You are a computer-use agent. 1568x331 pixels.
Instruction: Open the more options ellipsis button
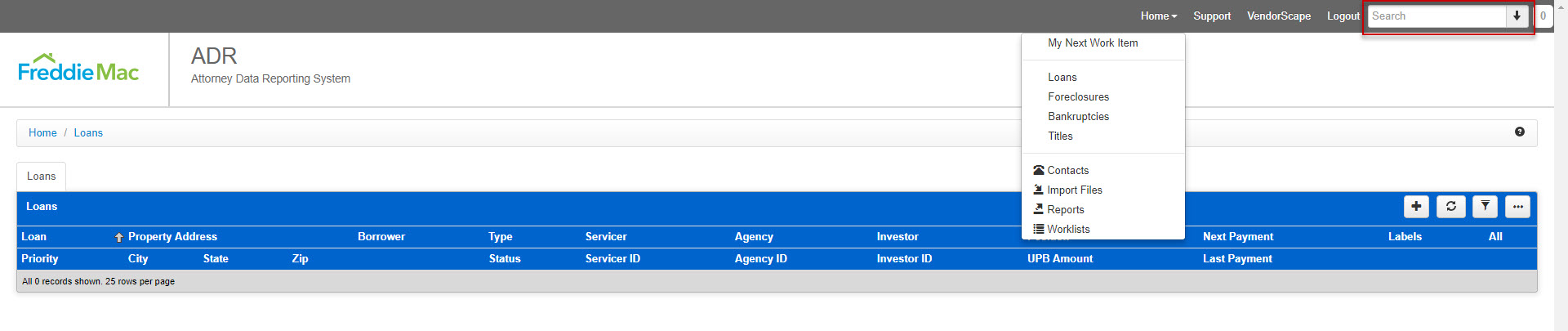tap(1517, 207)
